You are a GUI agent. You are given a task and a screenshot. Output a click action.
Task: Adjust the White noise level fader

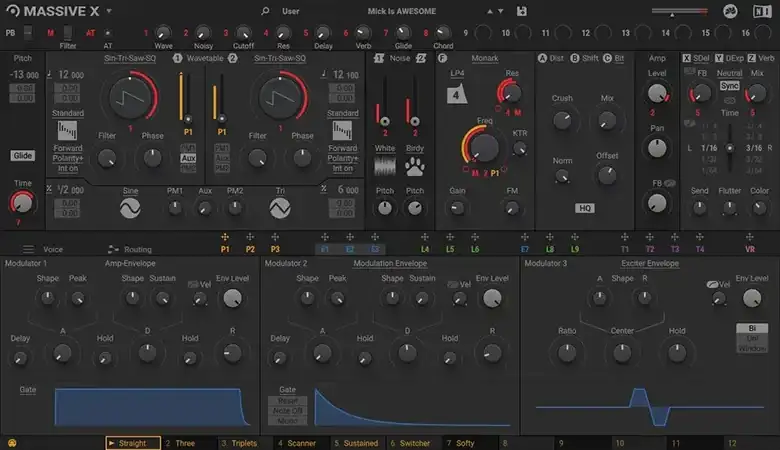(385, 99)
